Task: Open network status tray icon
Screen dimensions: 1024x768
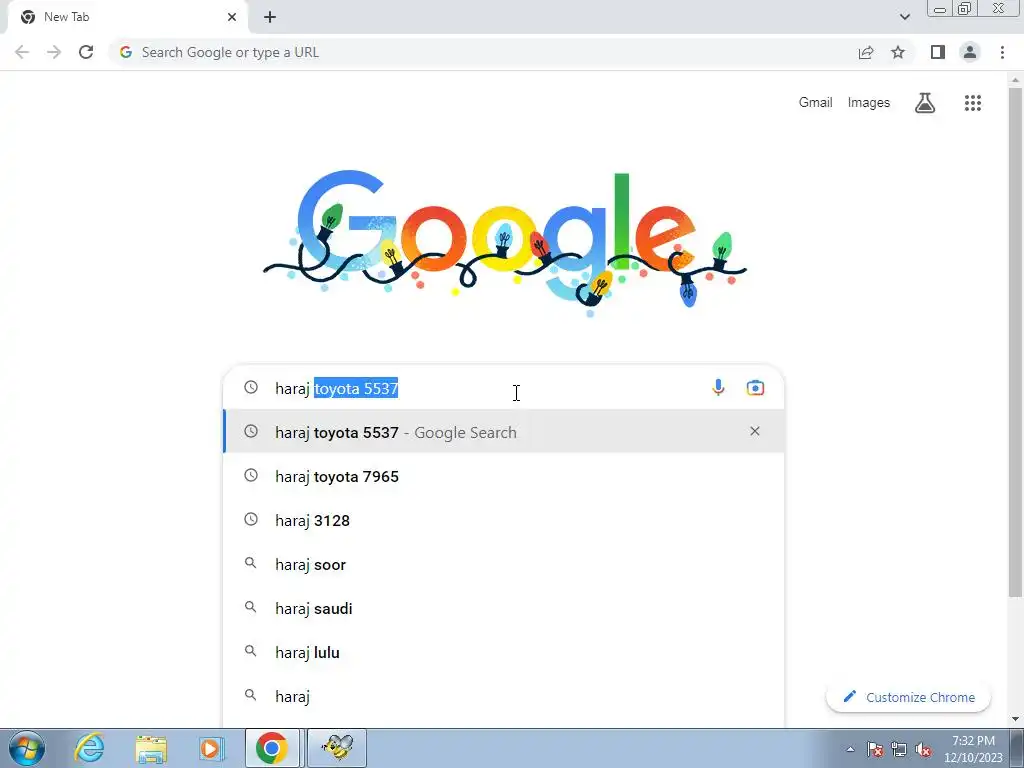Action: (899, 750)
